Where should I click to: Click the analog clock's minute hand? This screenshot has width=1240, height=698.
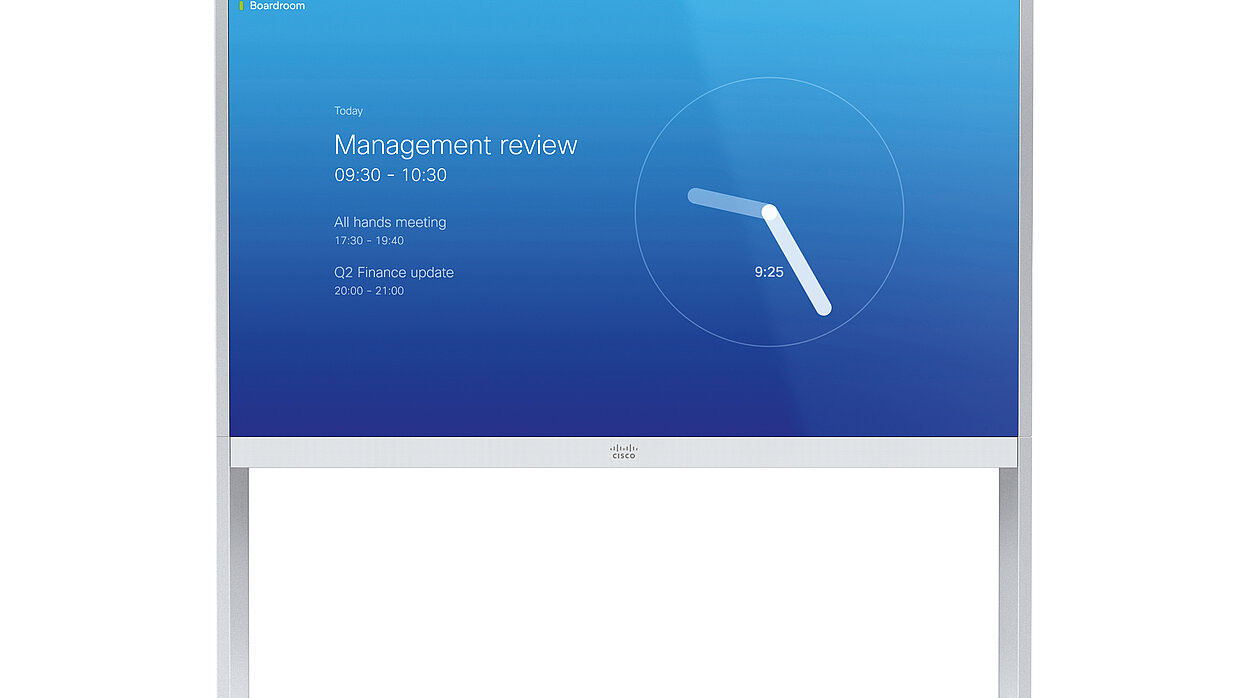coord(797,262)
